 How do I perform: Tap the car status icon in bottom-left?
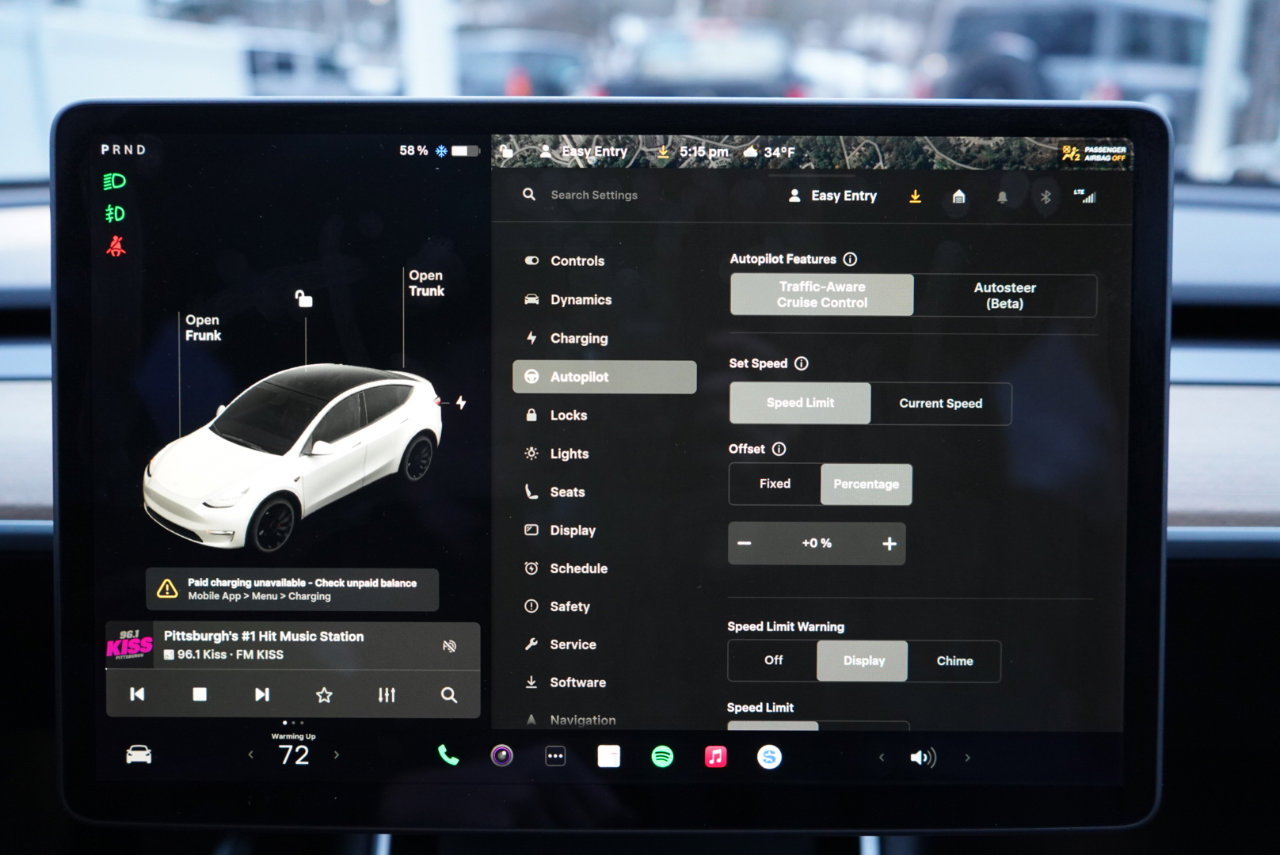coord(138,756)
